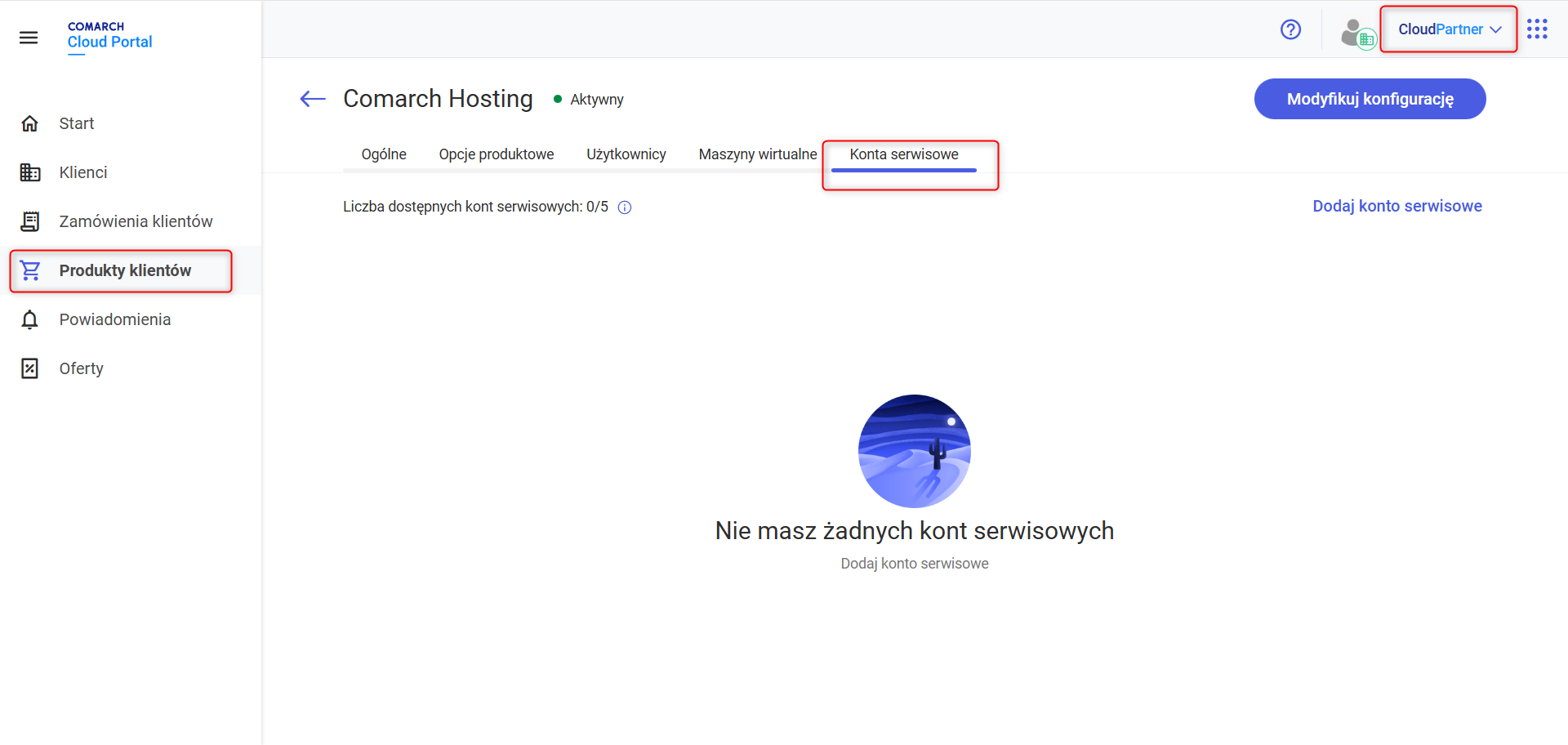Select the Użytkownicy tab
This screenshot has width=1568, height=745.
coord(626,154)
